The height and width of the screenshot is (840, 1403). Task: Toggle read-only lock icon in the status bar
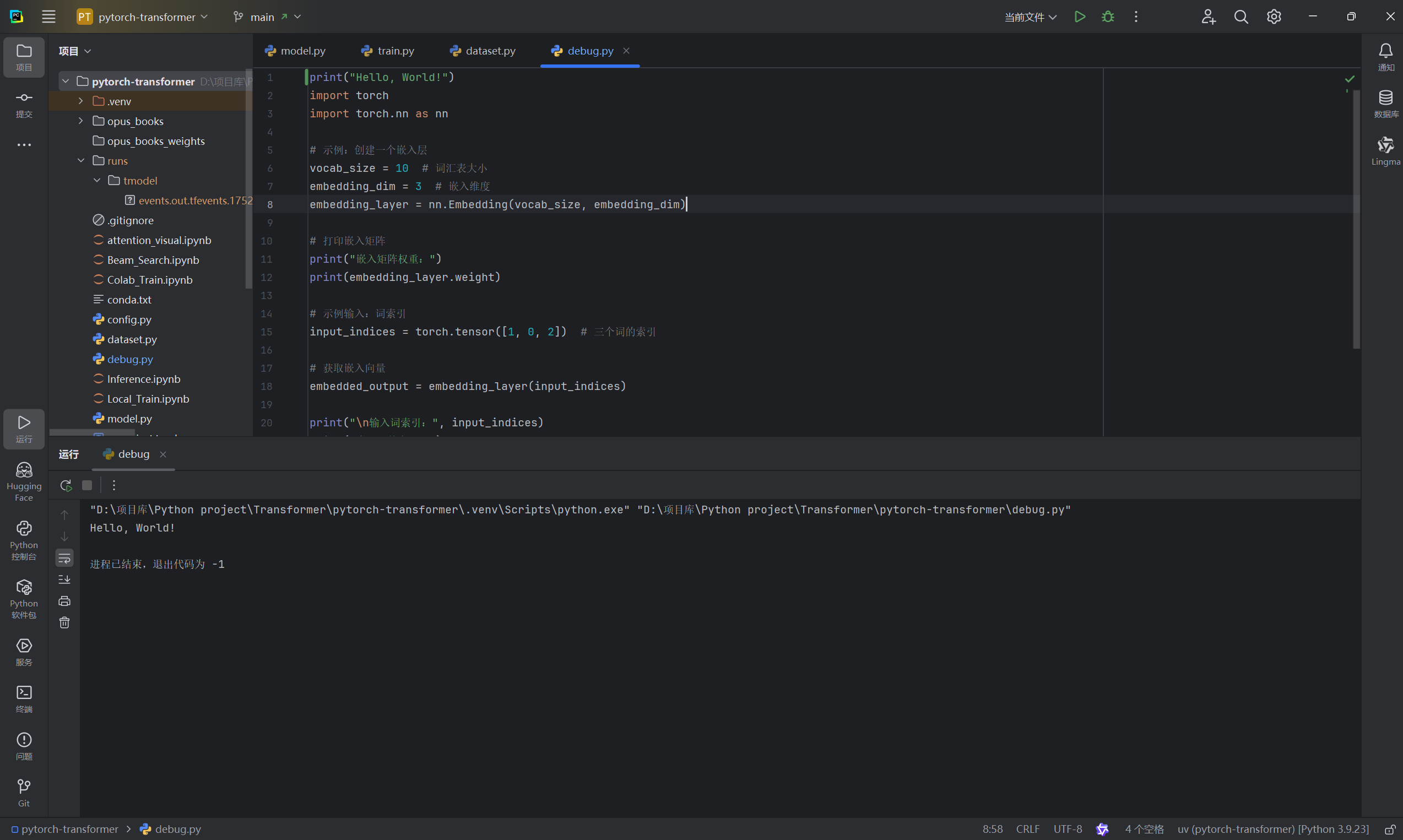click(x=1389, y=829)
